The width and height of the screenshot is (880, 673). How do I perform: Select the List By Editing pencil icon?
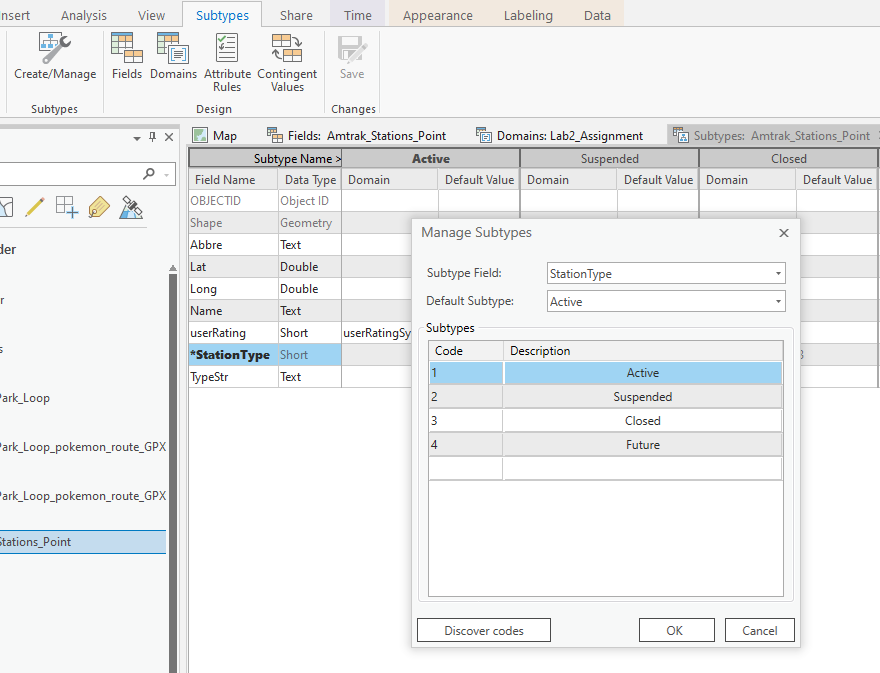tap(35, 207)
